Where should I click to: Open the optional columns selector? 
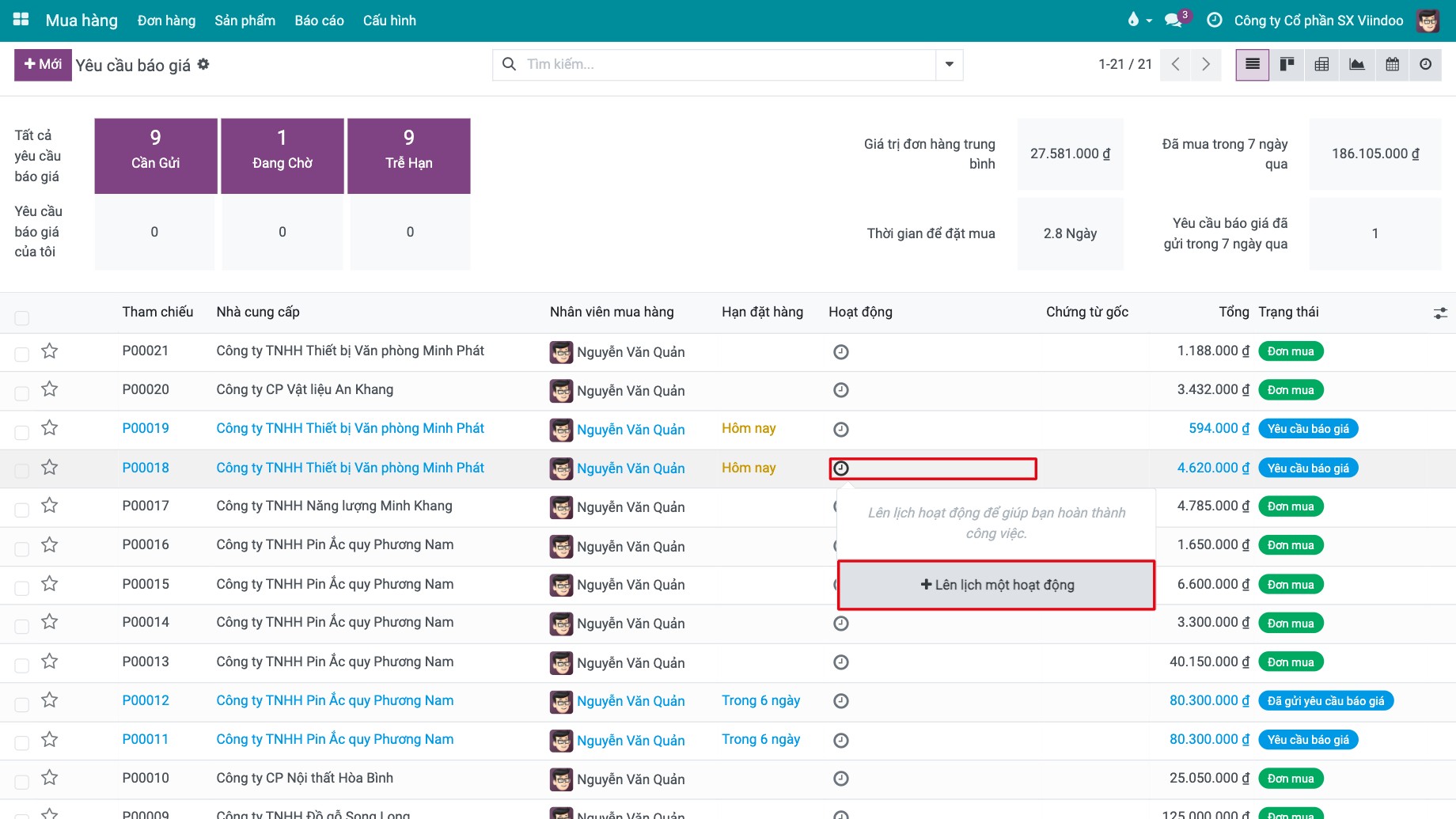tap(1440, 313)
